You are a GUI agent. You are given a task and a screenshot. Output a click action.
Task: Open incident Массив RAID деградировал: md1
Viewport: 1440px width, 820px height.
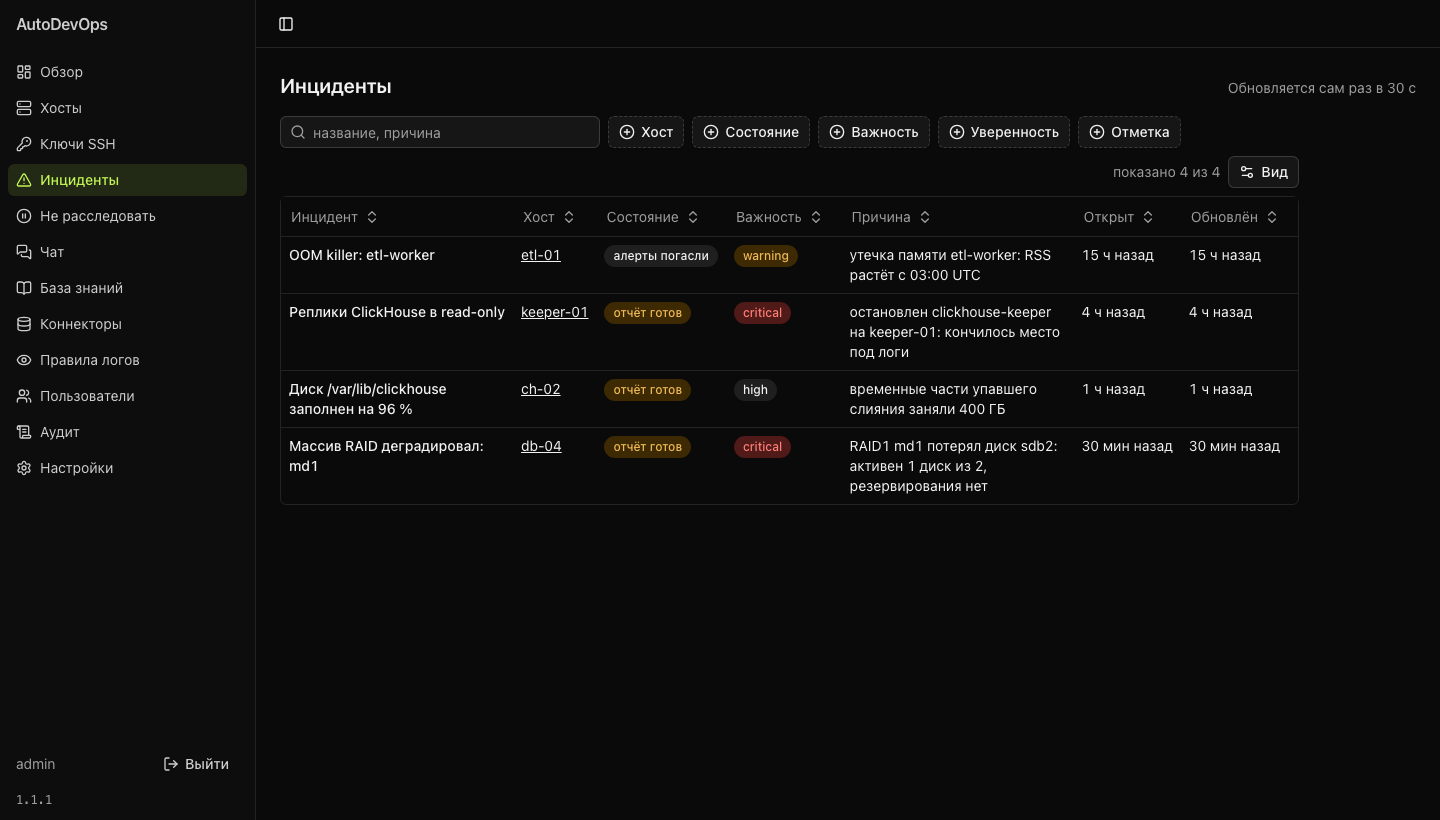(386, 456)
